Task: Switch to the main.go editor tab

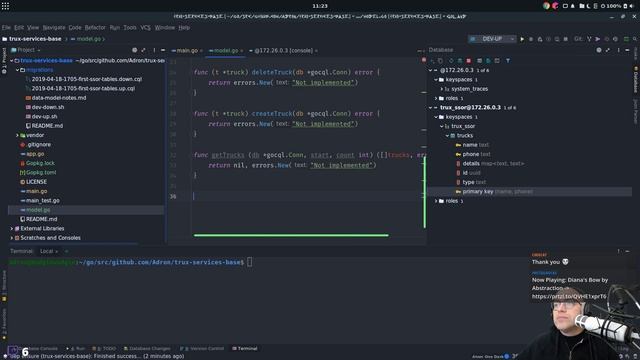Action: pos(187,51)
